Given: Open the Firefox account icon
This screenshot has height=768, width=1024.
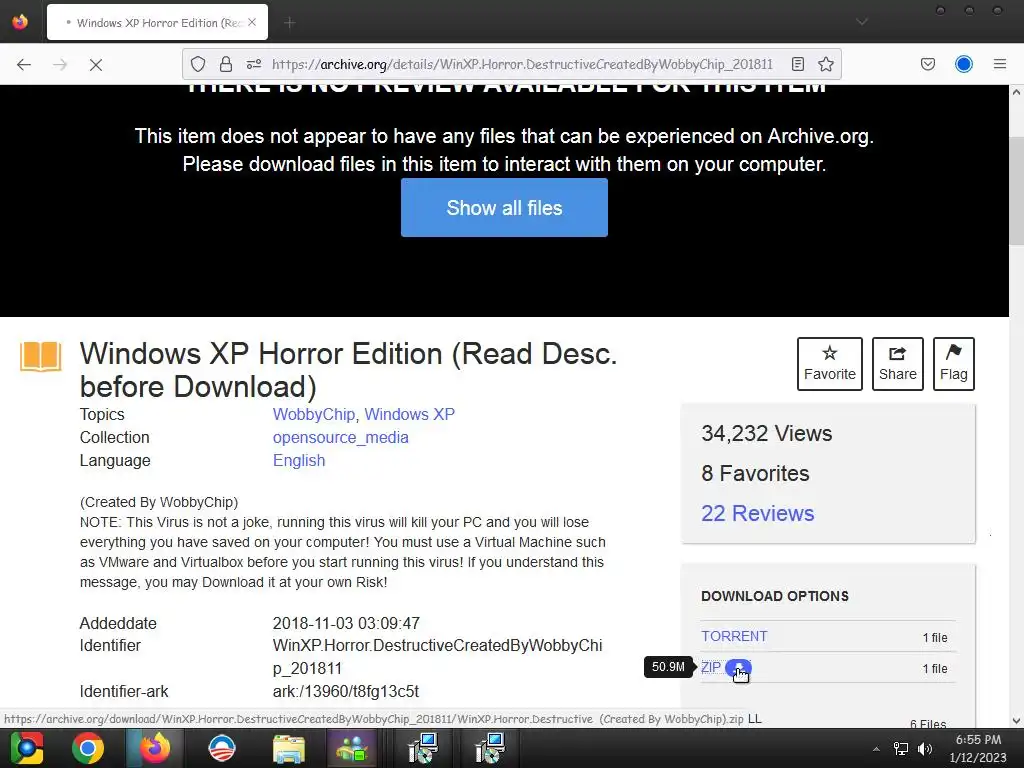Looking at the screenshot, I should point(964,64).
